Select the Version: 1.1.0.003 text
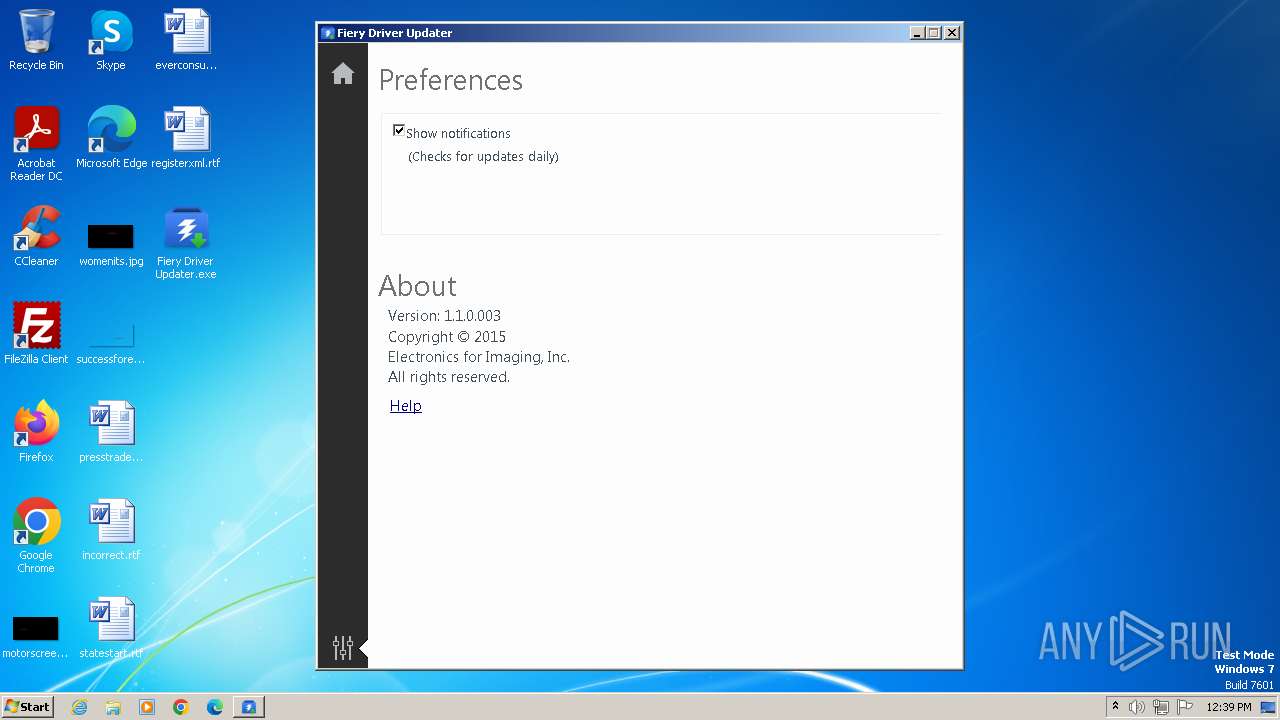The width and height of the screenshot is (1280, 720). click(444, 316)
